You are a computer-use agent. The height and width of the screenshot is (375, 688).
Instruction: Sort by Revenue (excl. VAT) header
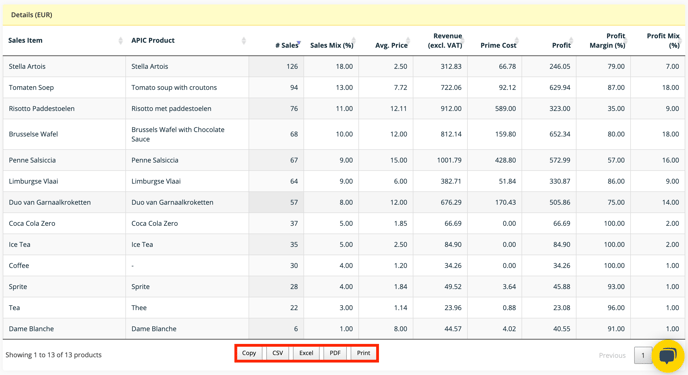444,40
